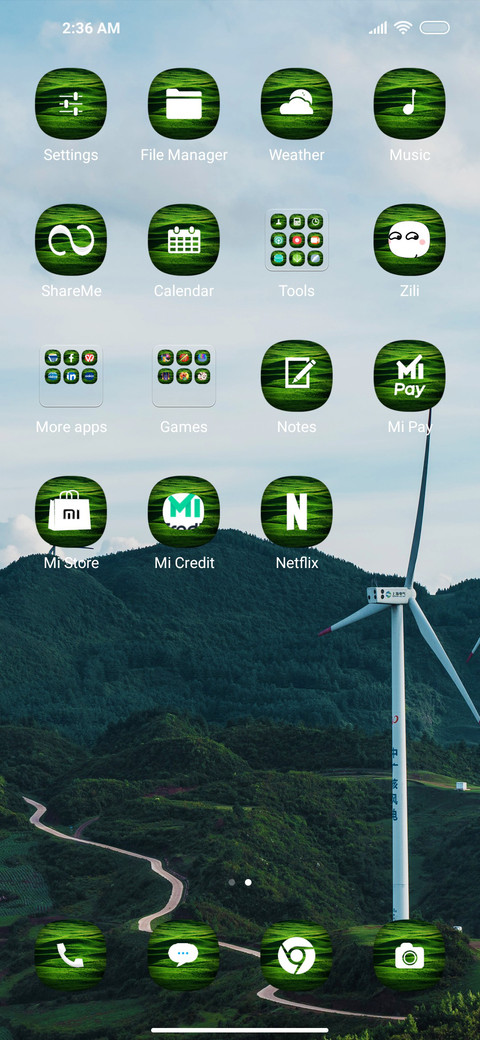Launch Netflix
Image resolution: width=480 pixels, height=1040 pixels.
click(296, 511)
